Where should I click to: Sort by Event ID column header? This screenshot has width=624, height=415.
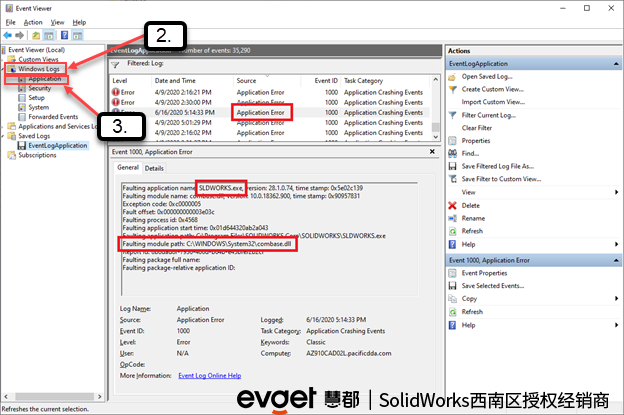point(326,81)
